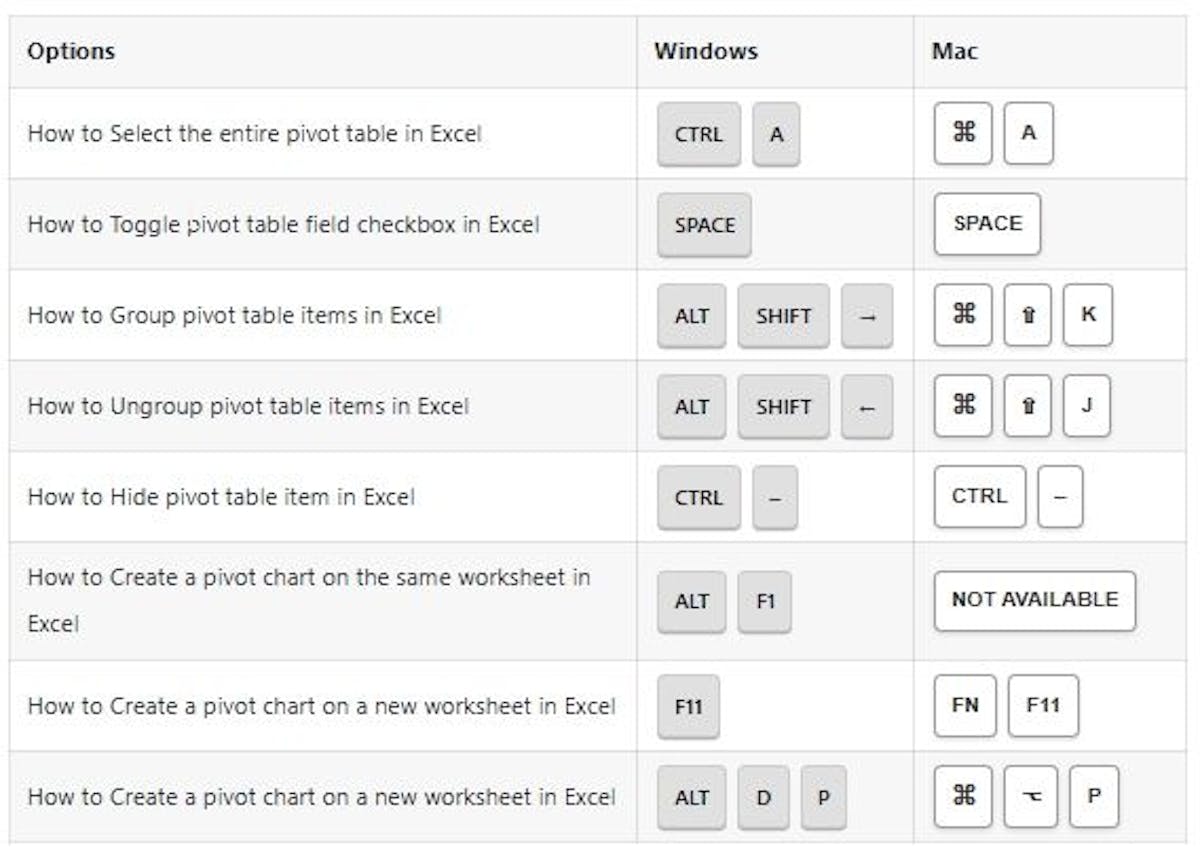Click the "How to Hide pivot table item" text
This screenshot has height=860, width=1200.
tap(221, 497)
